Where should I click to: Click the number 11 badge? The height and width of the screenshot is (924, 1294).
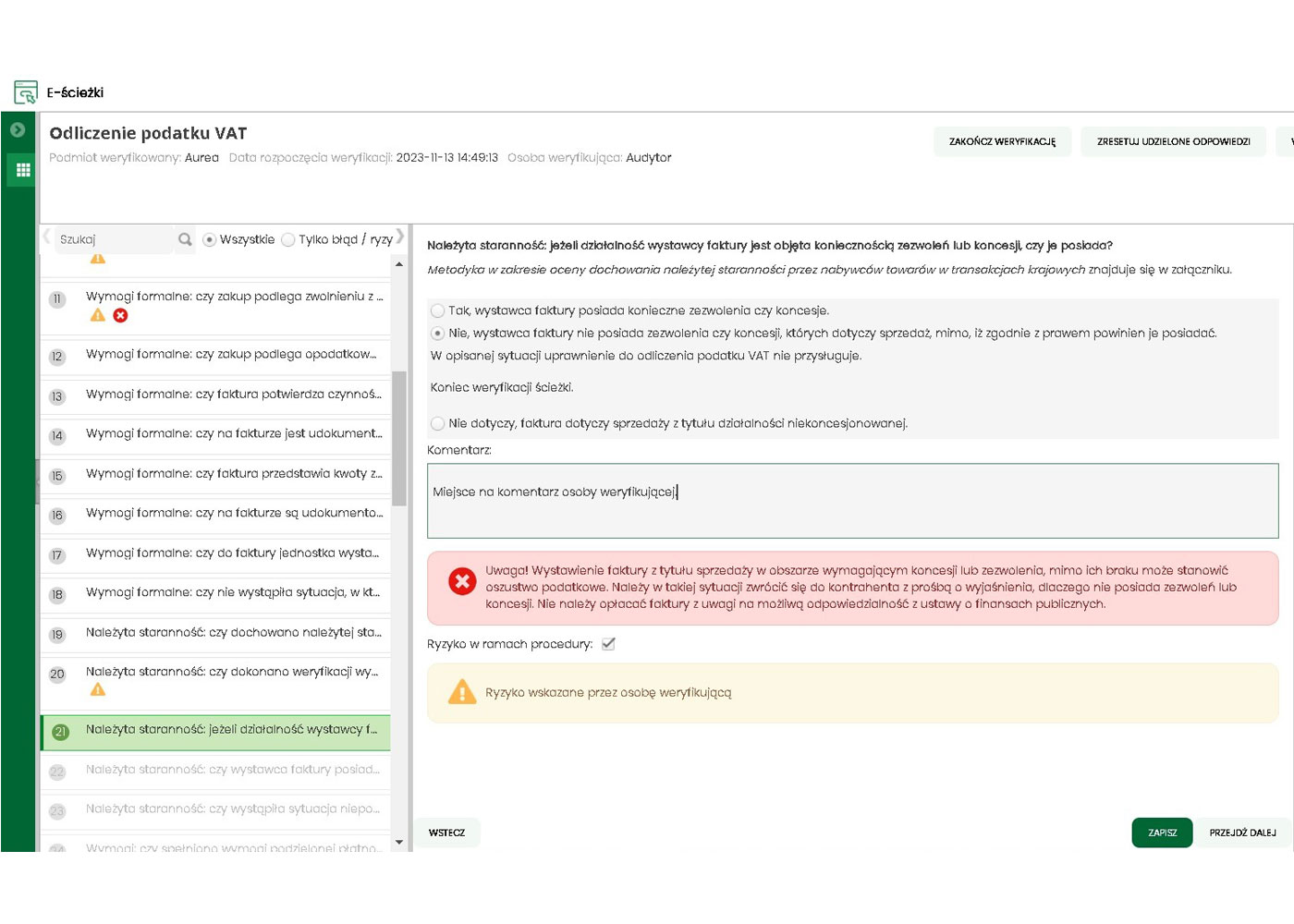point(57,299)
